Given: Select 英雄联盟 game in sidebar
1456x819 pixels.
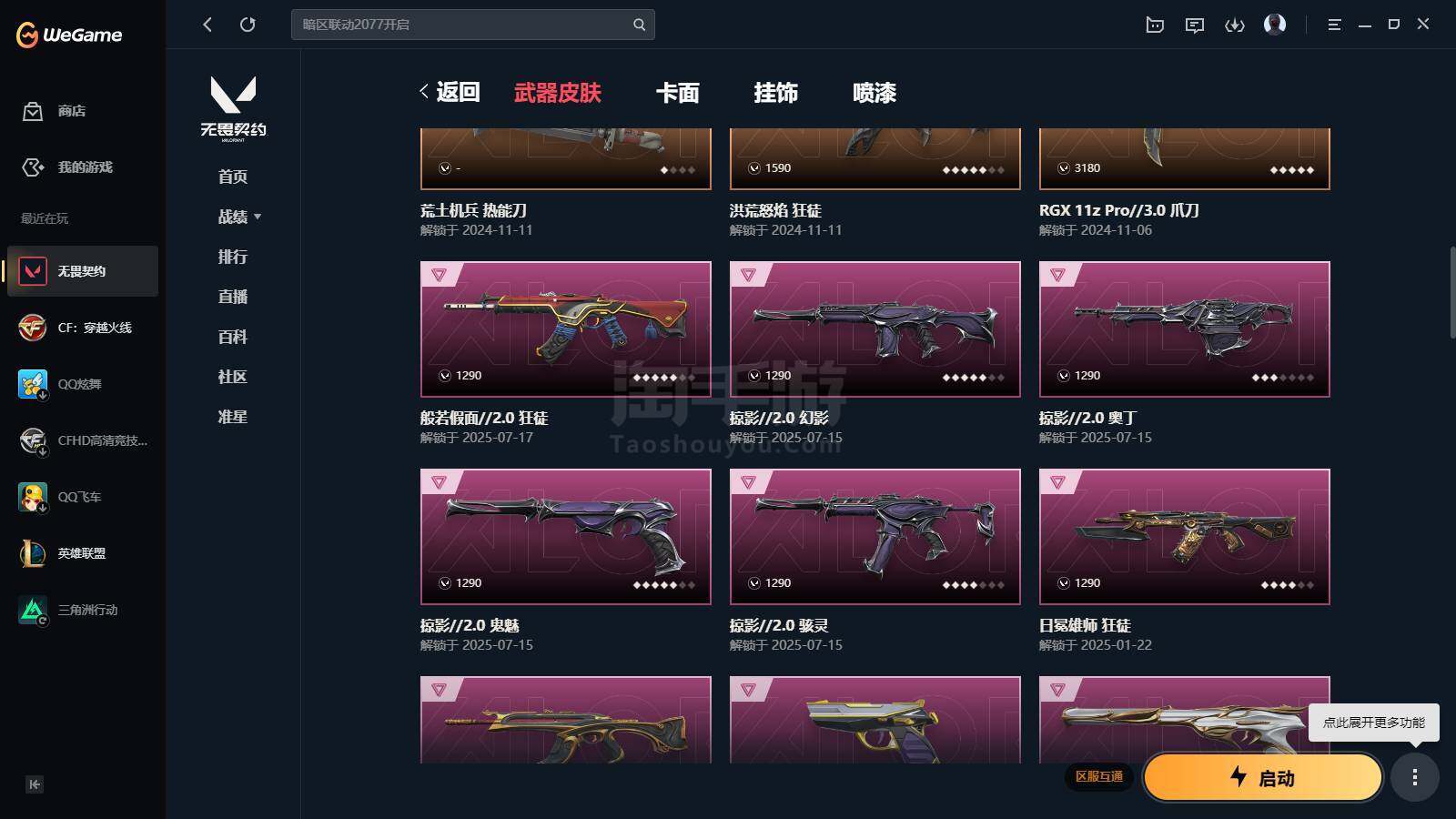Looking at the screenshot, I should 82,553.
